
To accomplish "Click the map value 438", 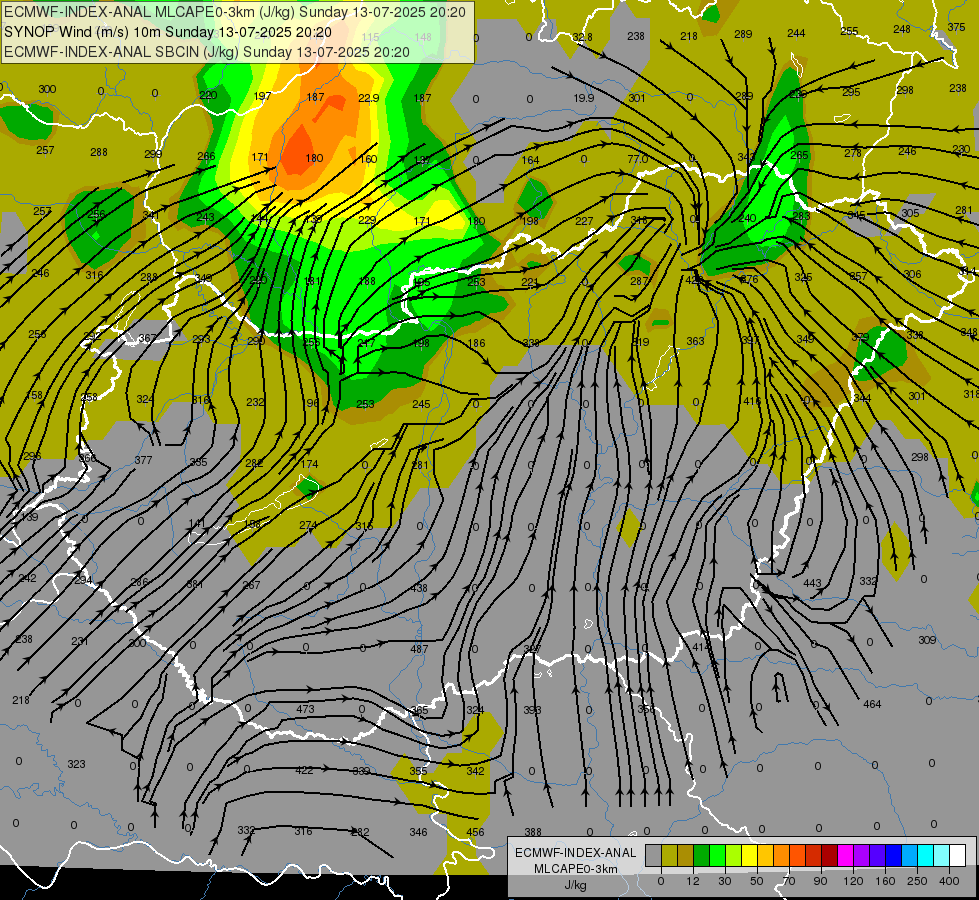I will (x=419, y=588).
